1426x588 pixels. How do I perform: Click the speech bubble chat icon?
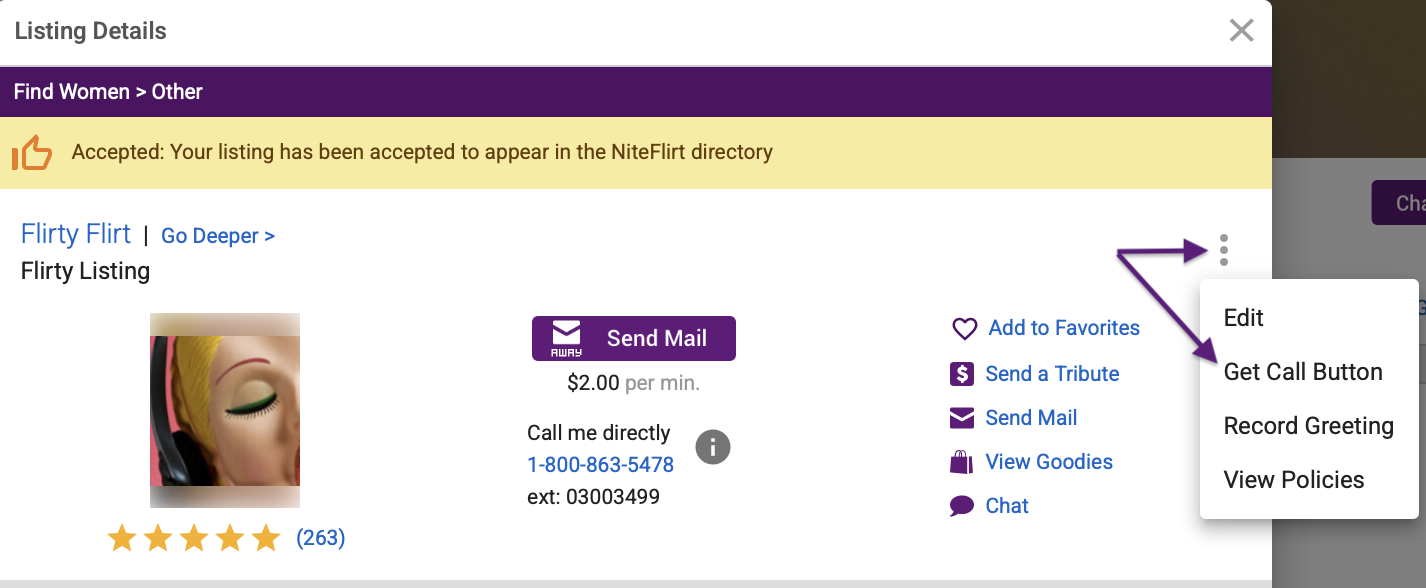click(x=961, y=506)
